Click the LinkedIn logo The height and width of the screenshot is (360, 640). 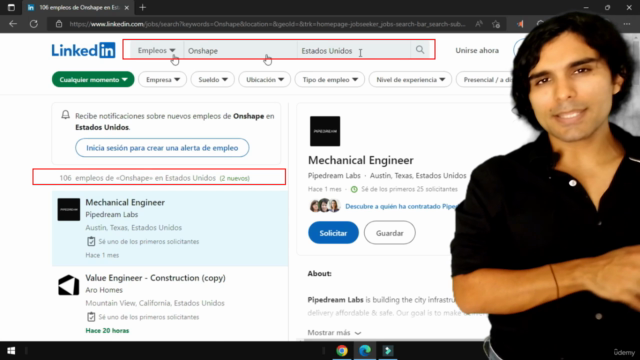click(x=83, y=50)
